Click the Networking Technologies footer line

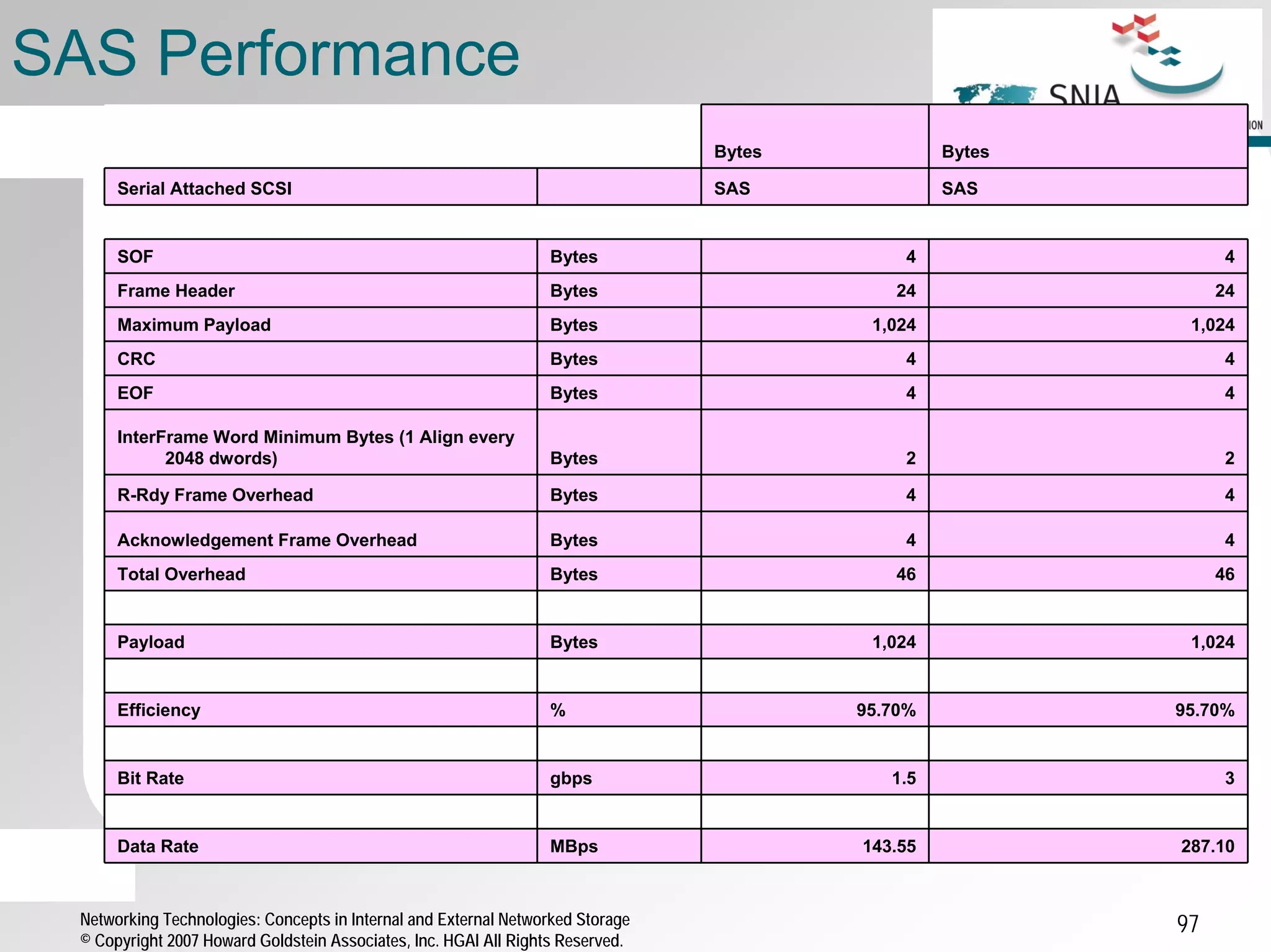click(x=354, y=919)
